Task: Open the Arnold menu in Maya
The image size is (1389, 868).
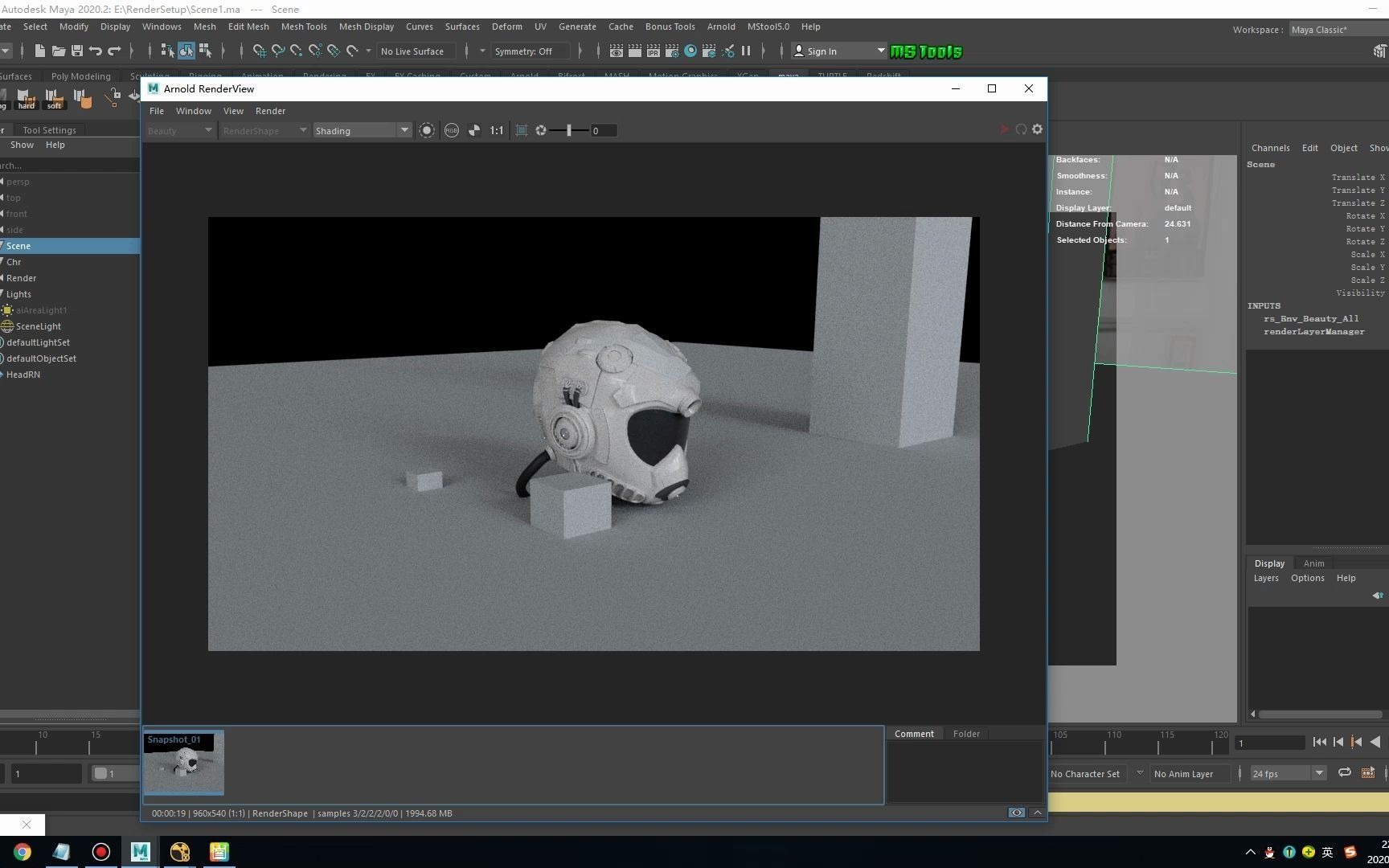Action: (x=720, y=27)
